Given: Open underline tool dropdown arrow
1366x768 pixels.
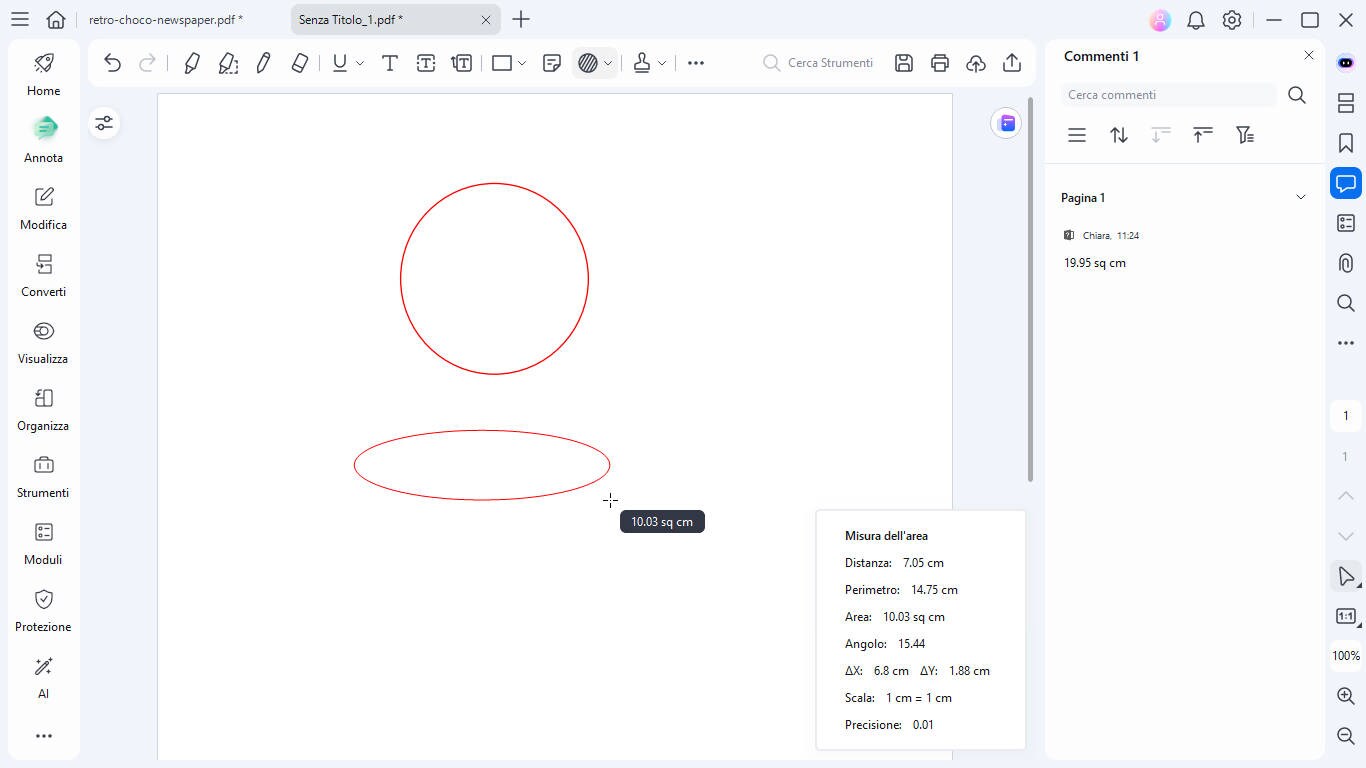Looking at the screenshot, I should (x=360, y=63).
